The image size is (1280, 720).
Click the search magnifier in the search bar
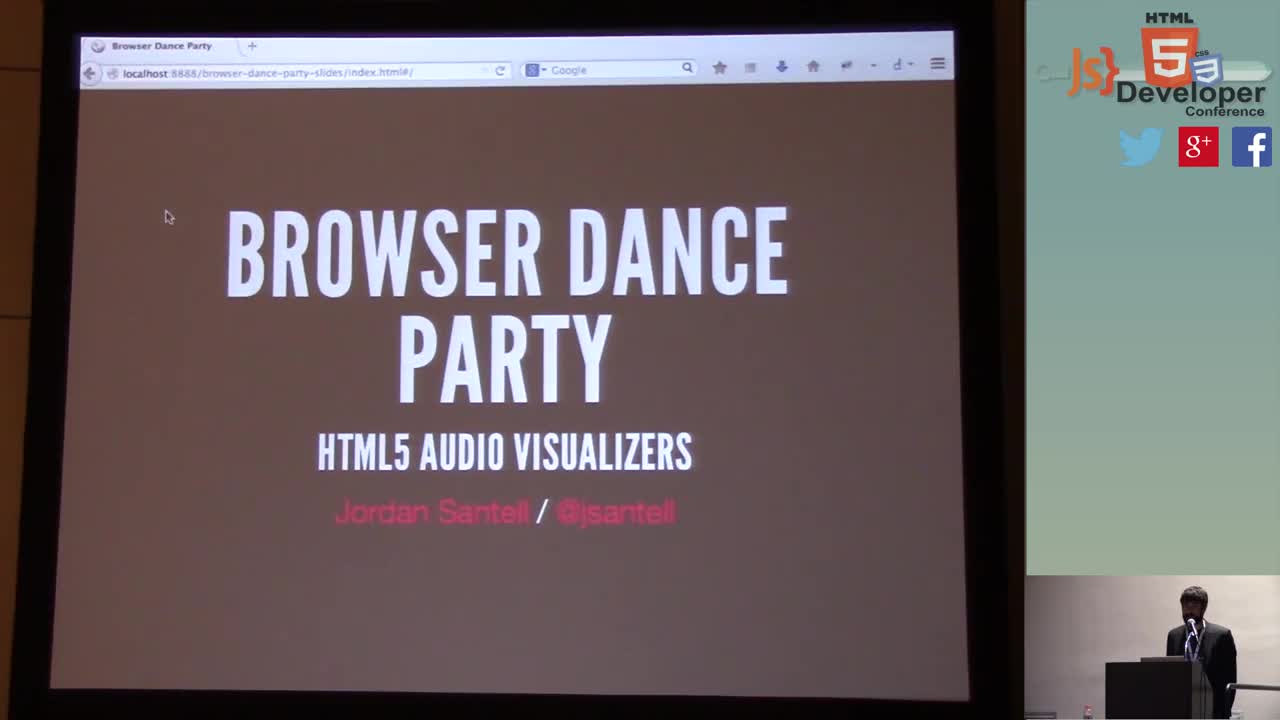tap(686, 67)
